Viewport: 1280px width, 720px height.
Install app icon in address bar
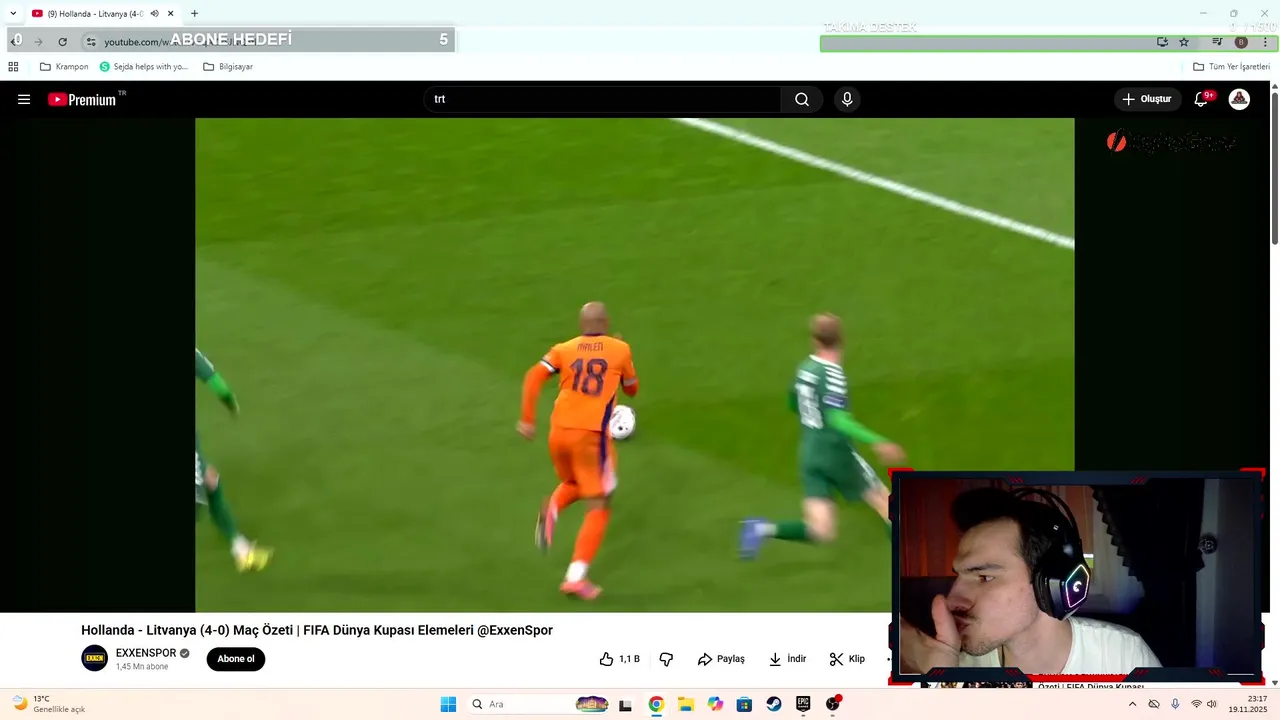click(x=1162, y=42)
